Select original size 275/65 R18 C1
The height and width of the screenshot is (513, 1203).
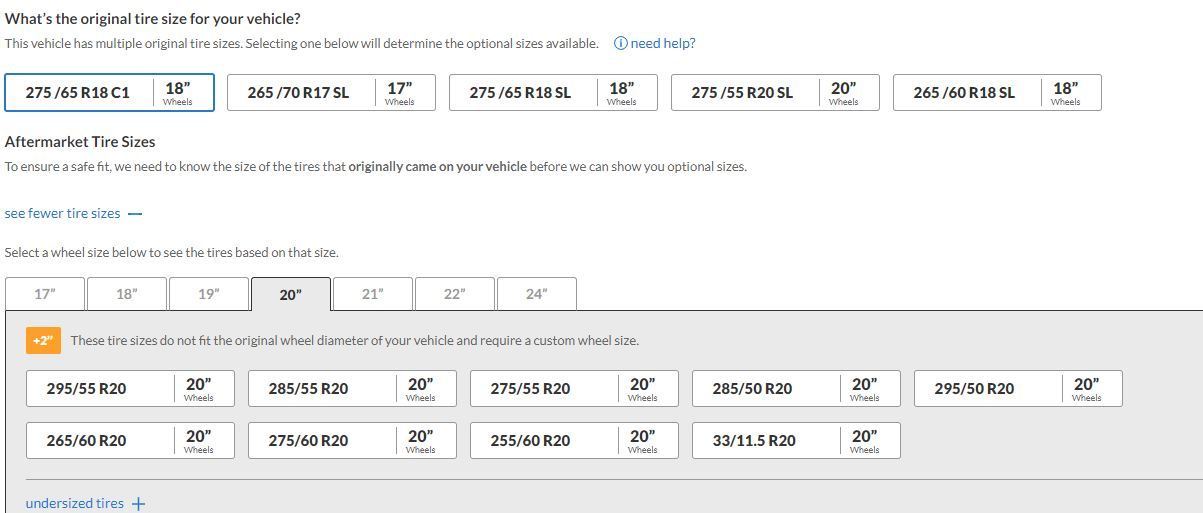click(x=109, y=93)
